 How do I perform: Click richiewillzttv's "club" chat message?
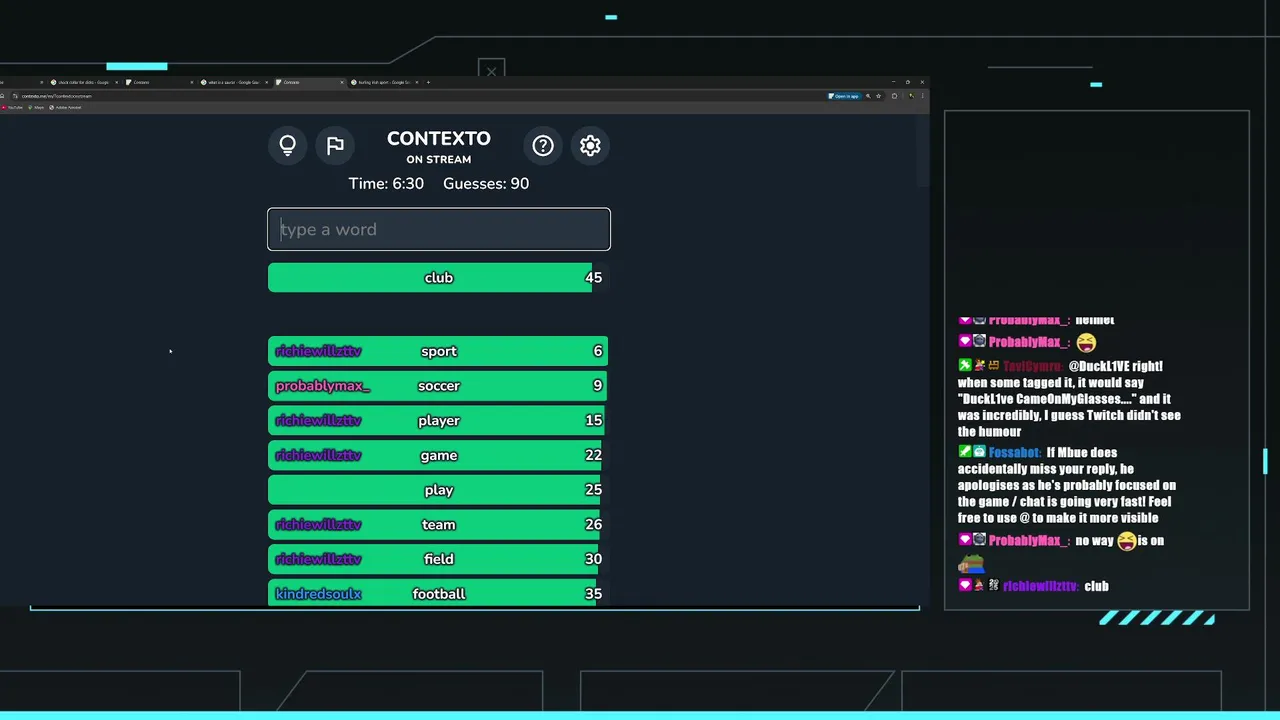coord(1096,586)
